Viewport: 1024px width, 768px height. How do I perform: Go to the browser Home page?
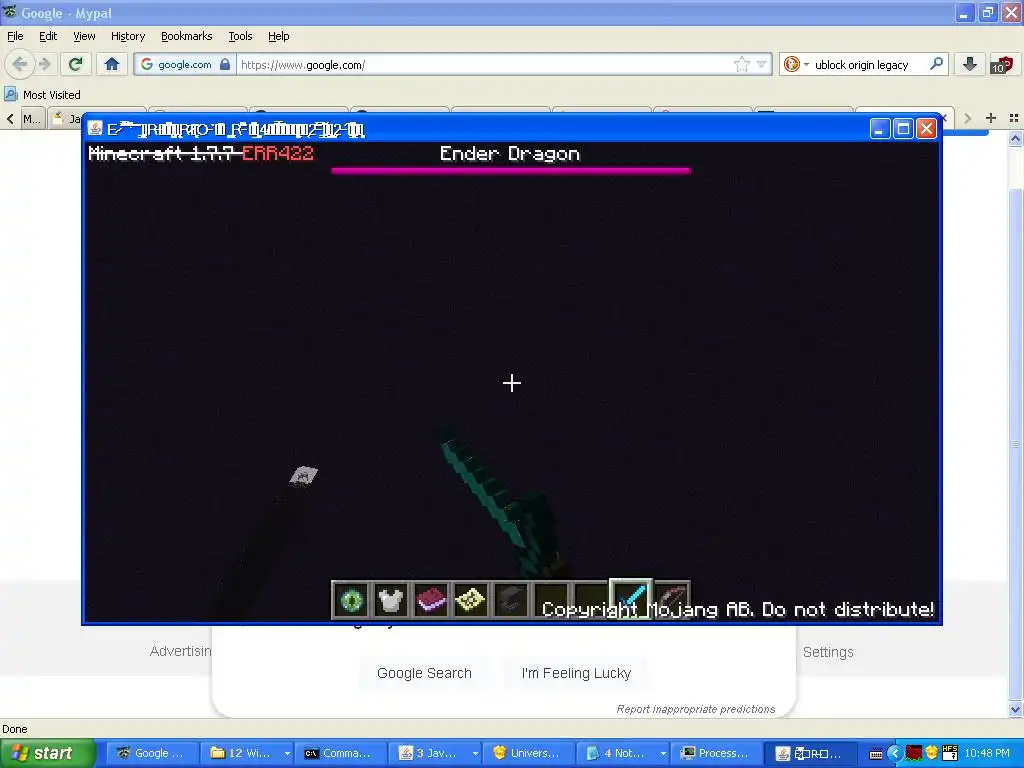coord(112,64)
